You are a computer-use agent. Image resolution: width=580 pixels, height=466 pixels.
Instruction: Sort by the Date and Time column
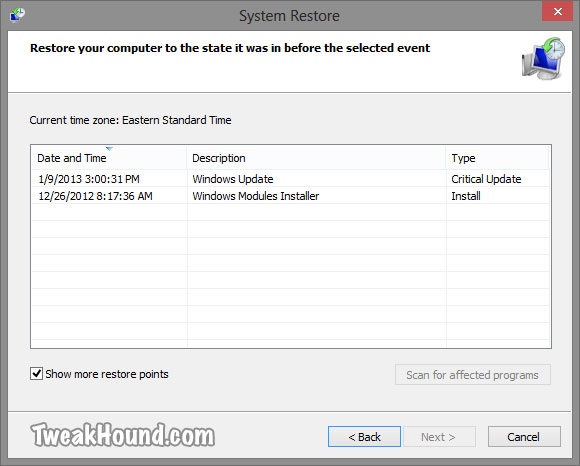click(x=109, y=158)
